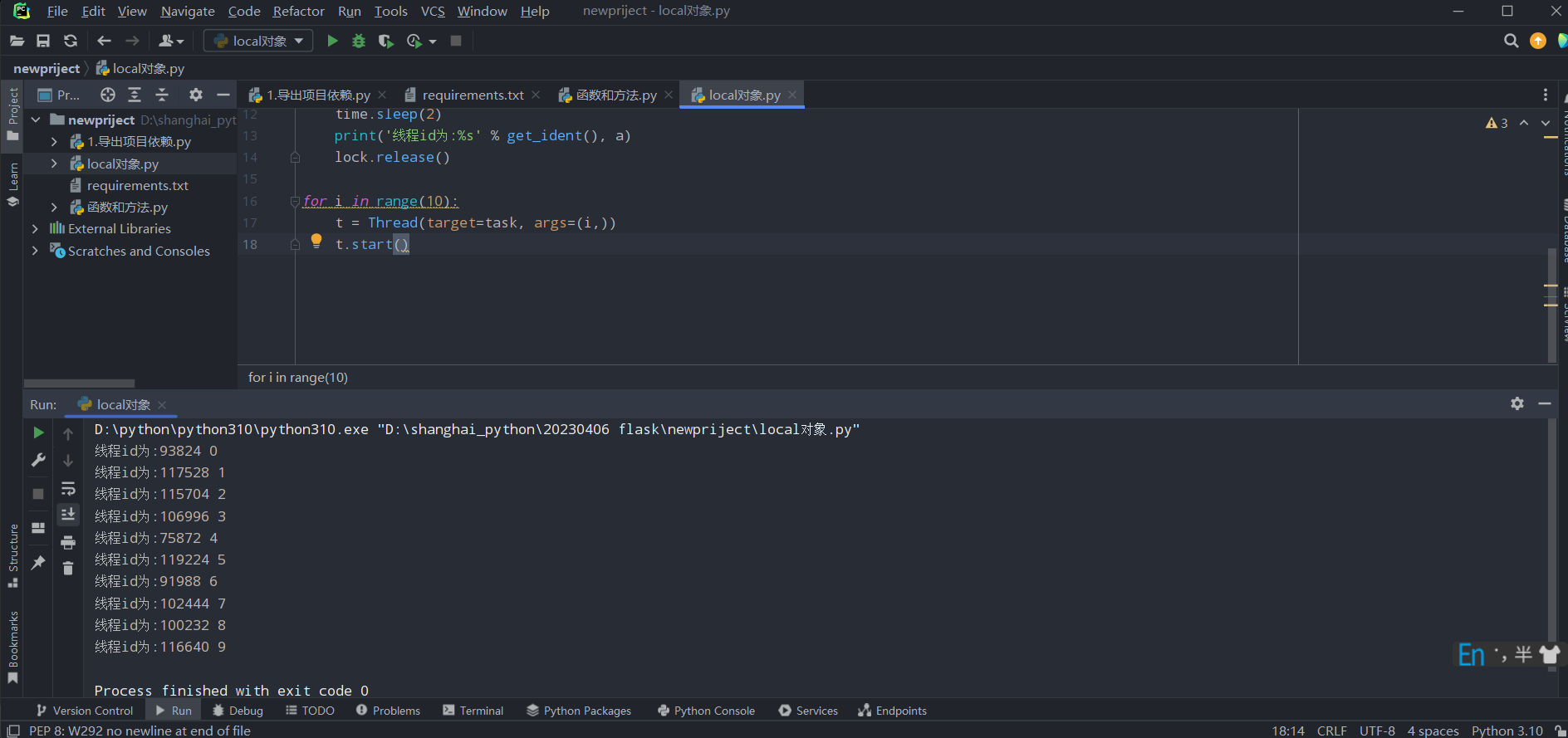This screenshot has width=1568, height=738.
Task: Open the File menu
Action: 57,11
